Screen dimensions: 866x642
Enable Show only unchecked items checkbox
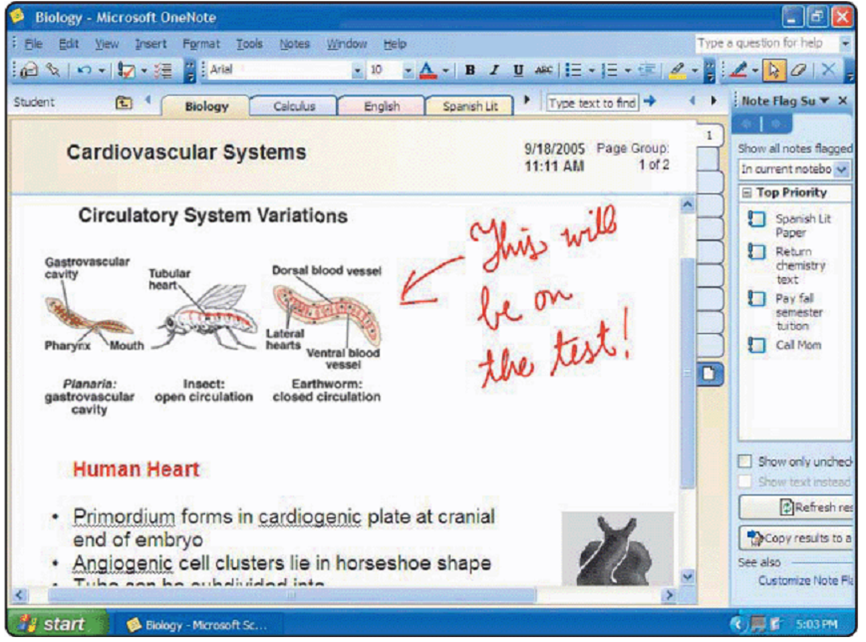(745, 462)
